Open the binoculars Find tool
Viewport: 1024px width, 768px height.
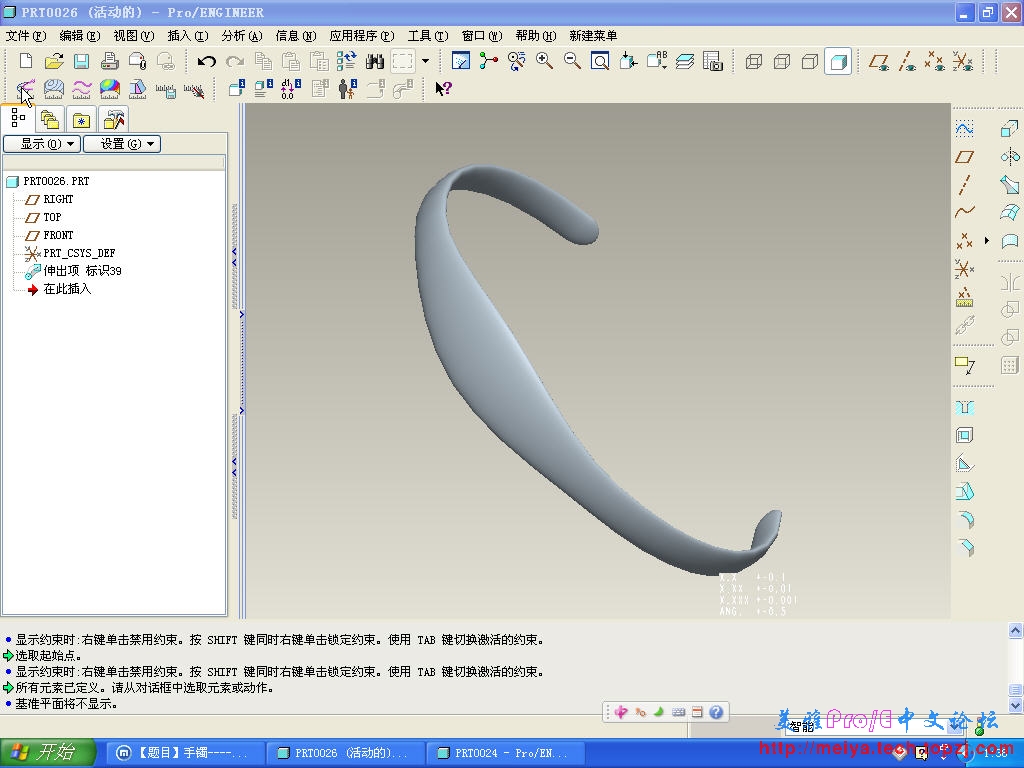pyautogui.click(x=375, y=62)
